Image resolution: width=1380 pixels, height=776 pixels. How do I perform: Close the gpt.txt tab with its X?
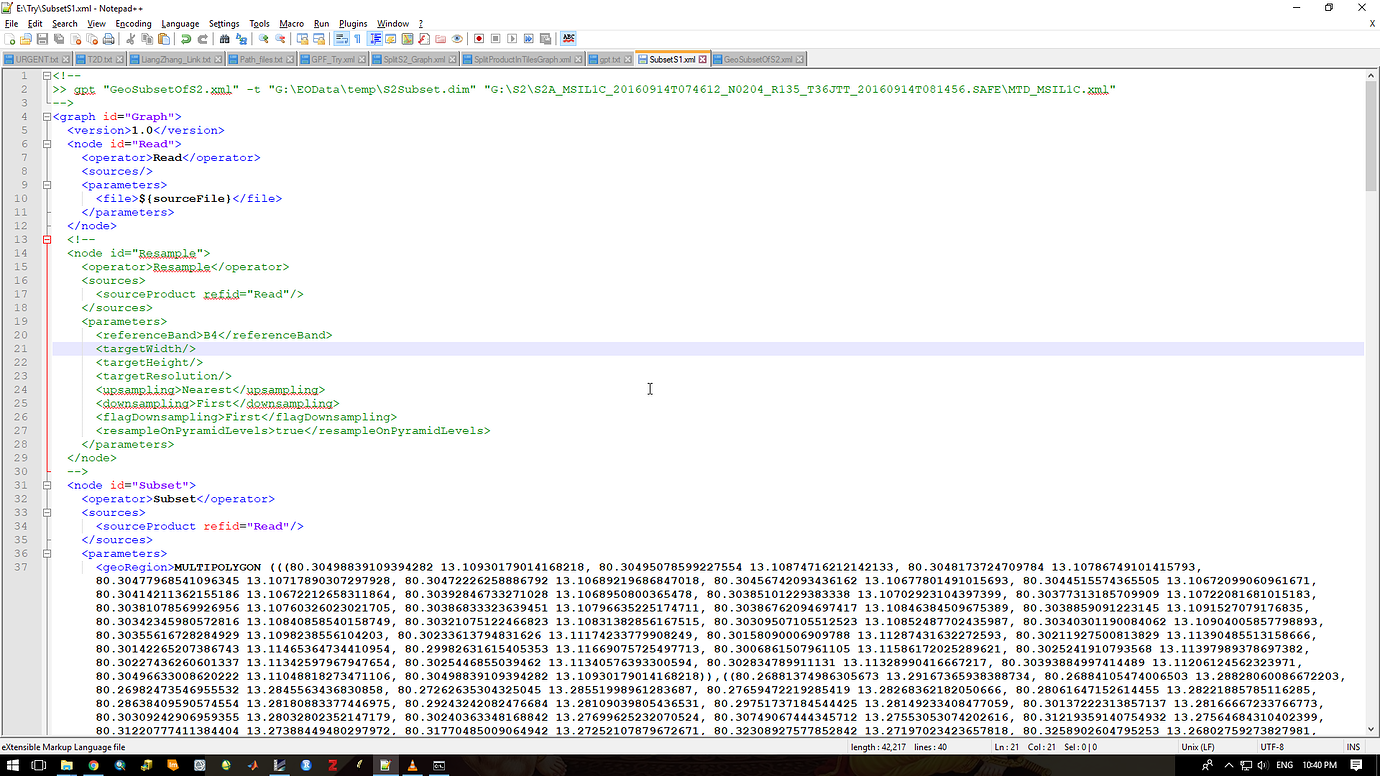(629, 59)
